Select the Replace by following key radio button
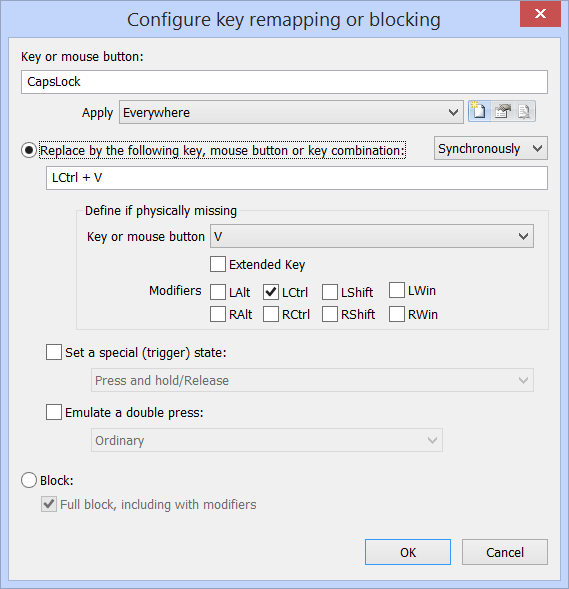Screen dimensions: 569x589 tap(29, 150)
